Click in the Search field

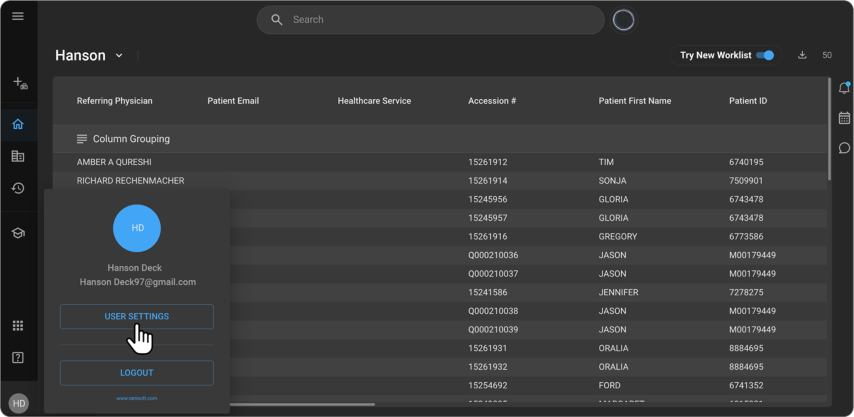440,20
